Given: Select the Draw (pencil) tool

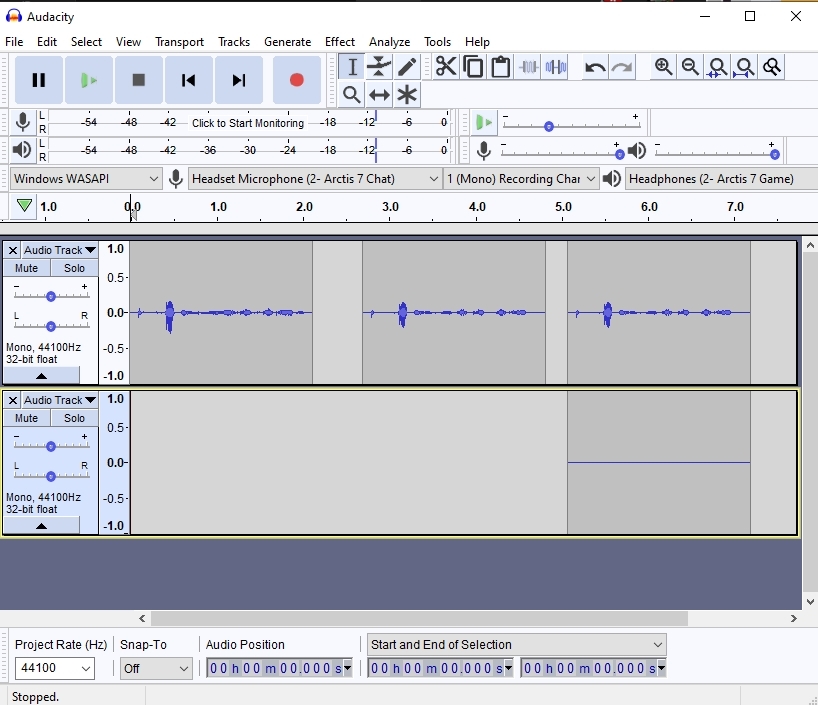Looking at the screenshot, I should pyautogui.click(x=406, y=67).
